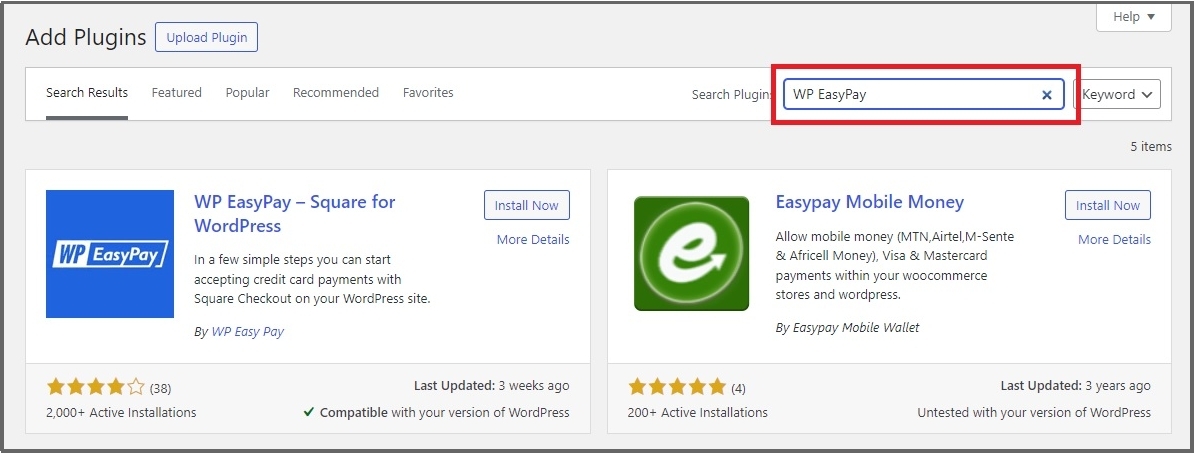Click the 200+ Active Installations text
Viewport: 1195px width, 453px height.
point(698,413)
